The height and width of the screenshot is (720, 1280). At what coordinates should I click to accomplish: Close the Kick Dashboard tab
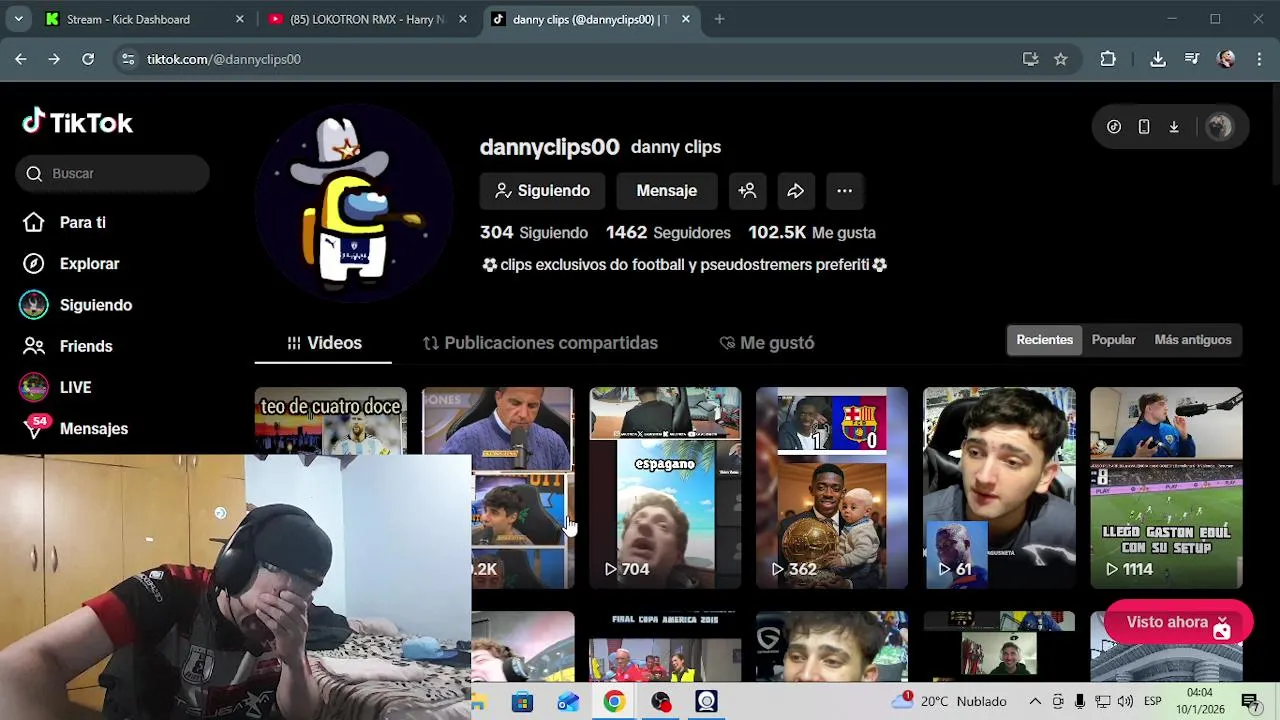click(240, 19)
